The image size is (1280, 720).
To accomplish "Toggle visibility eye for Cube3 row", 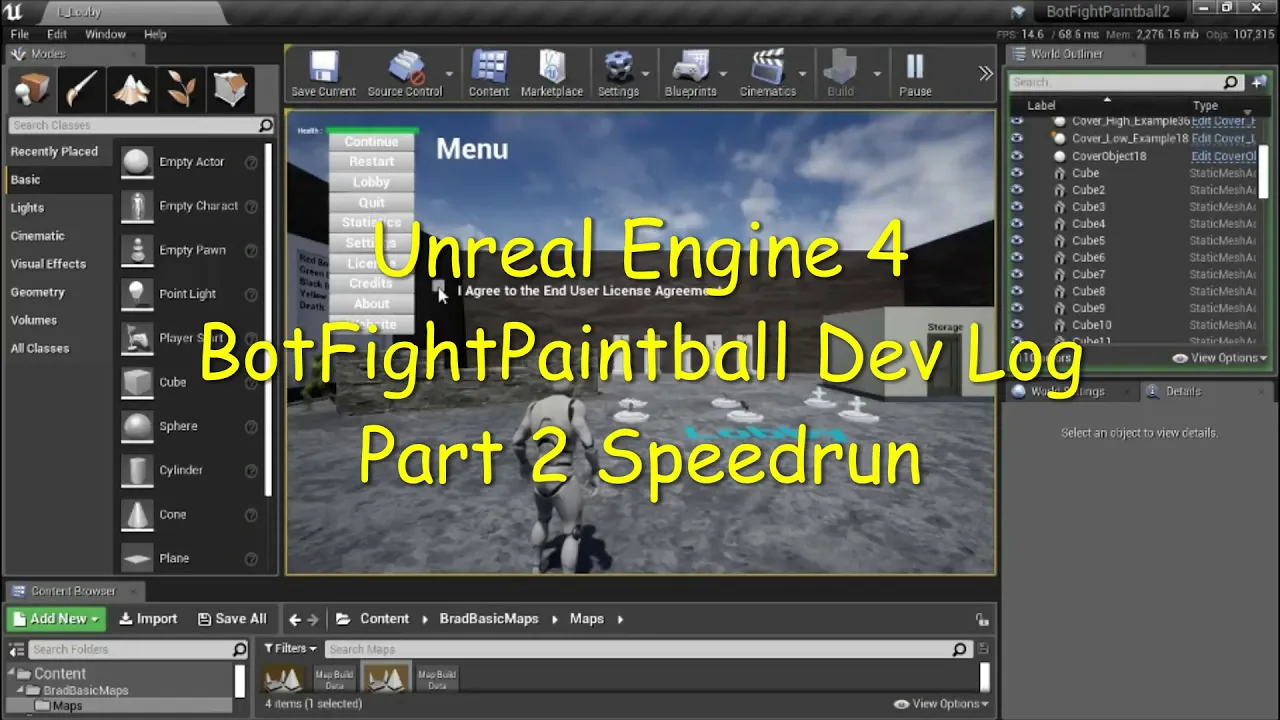I will pos(1017,207).
